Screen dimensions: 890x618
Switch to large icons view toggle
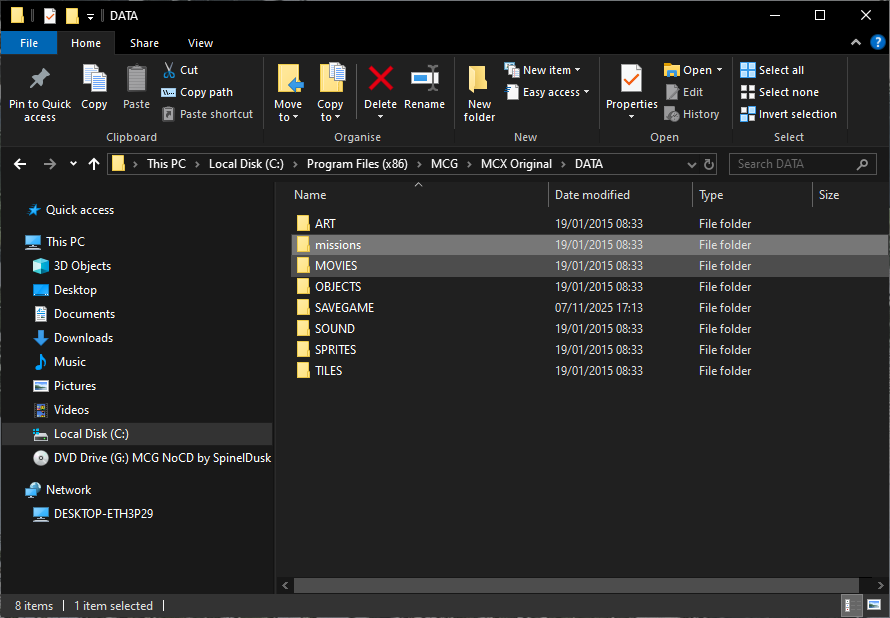[x=871, y=605]
